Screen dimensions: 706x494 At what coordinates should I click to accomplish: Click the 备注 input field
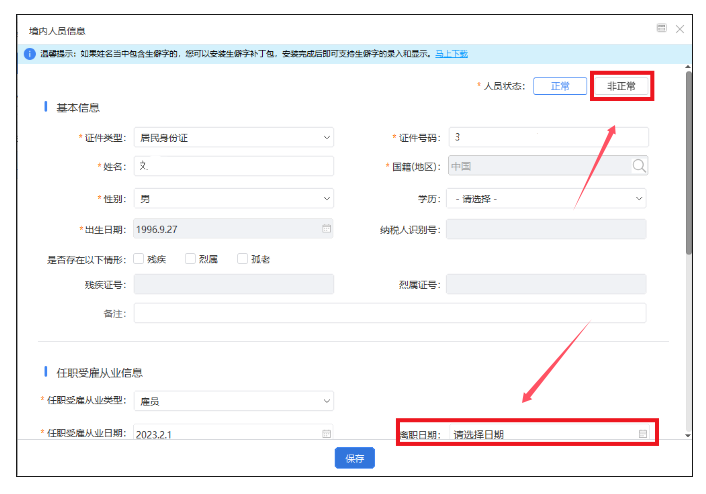390,313
